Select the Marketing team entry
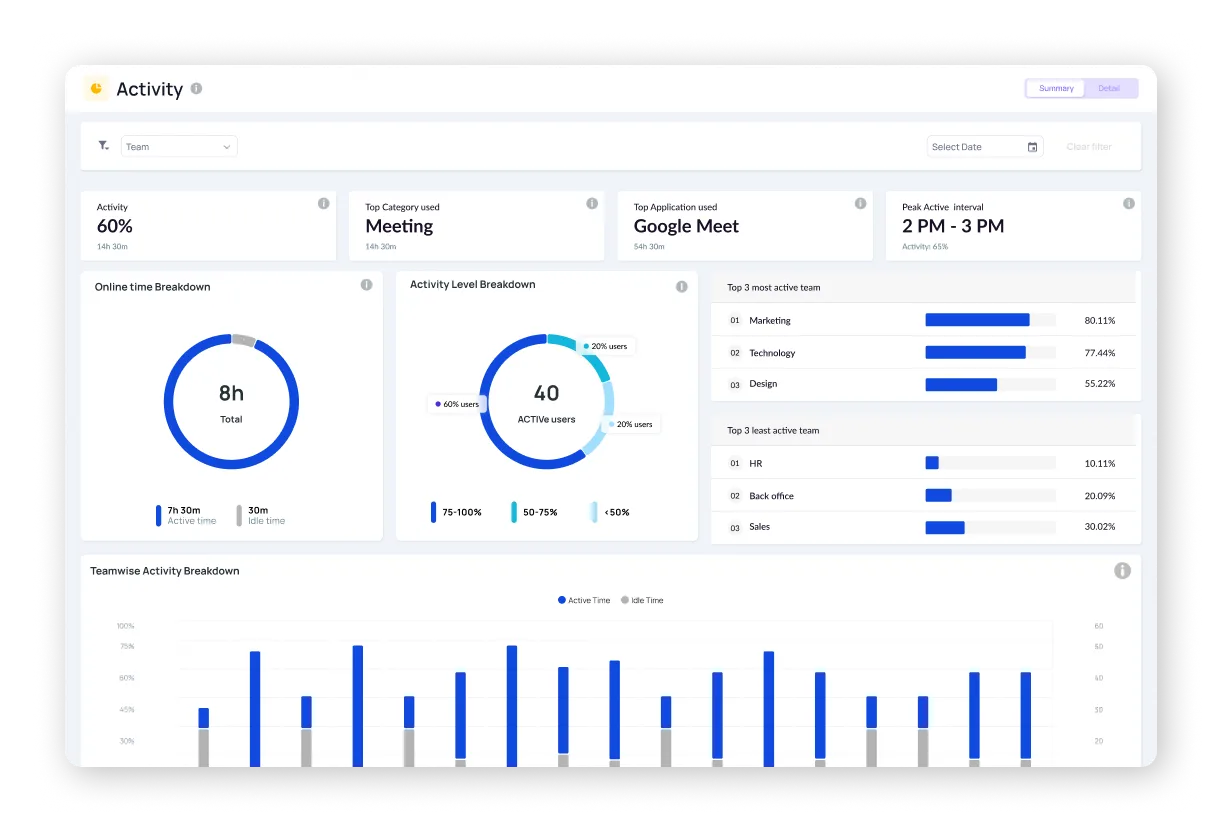This screenshot has height=833, width=1223. click(x=770, y=320)
